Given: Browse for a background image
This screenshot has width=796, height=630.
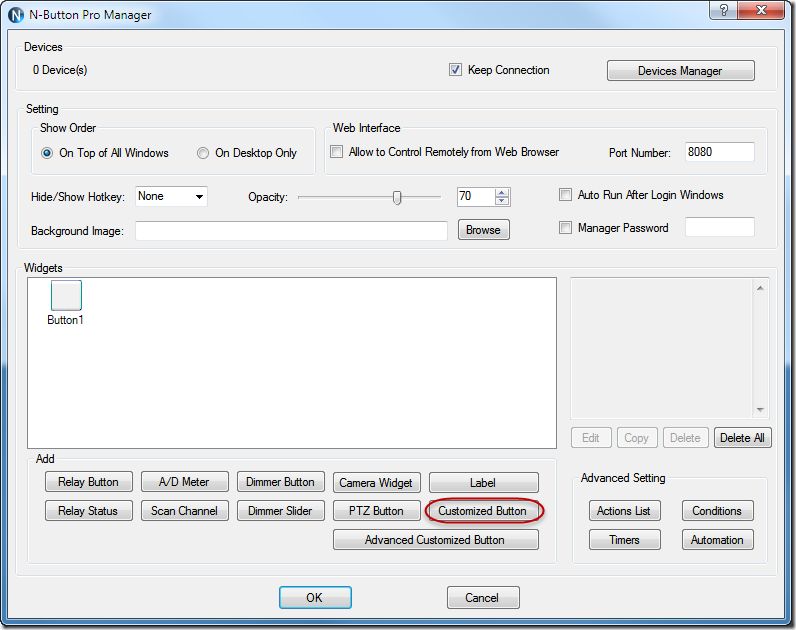Looking at the screenshot, I should pyautogui.click(x=483, y=229).
